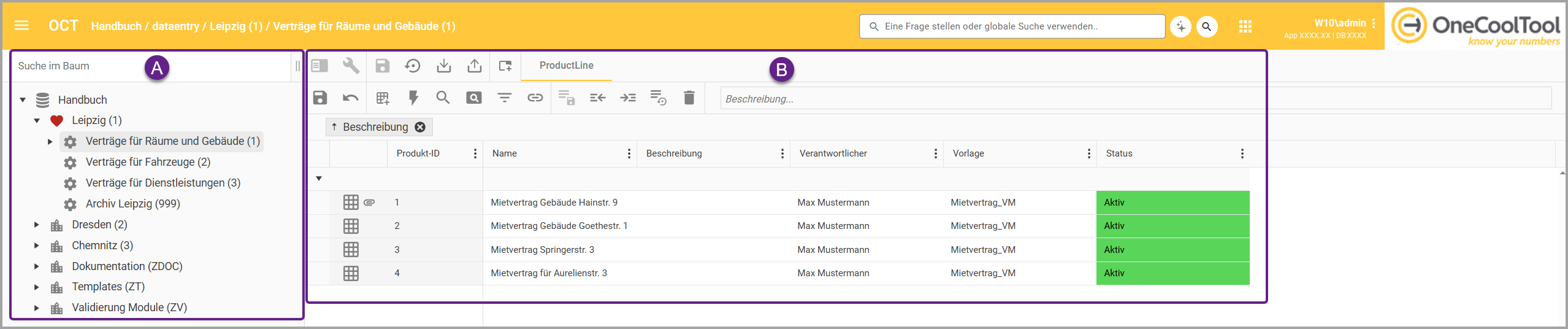Collapse the Leipzig (1) tree node

pyautogui.click(x=37, y=120)
